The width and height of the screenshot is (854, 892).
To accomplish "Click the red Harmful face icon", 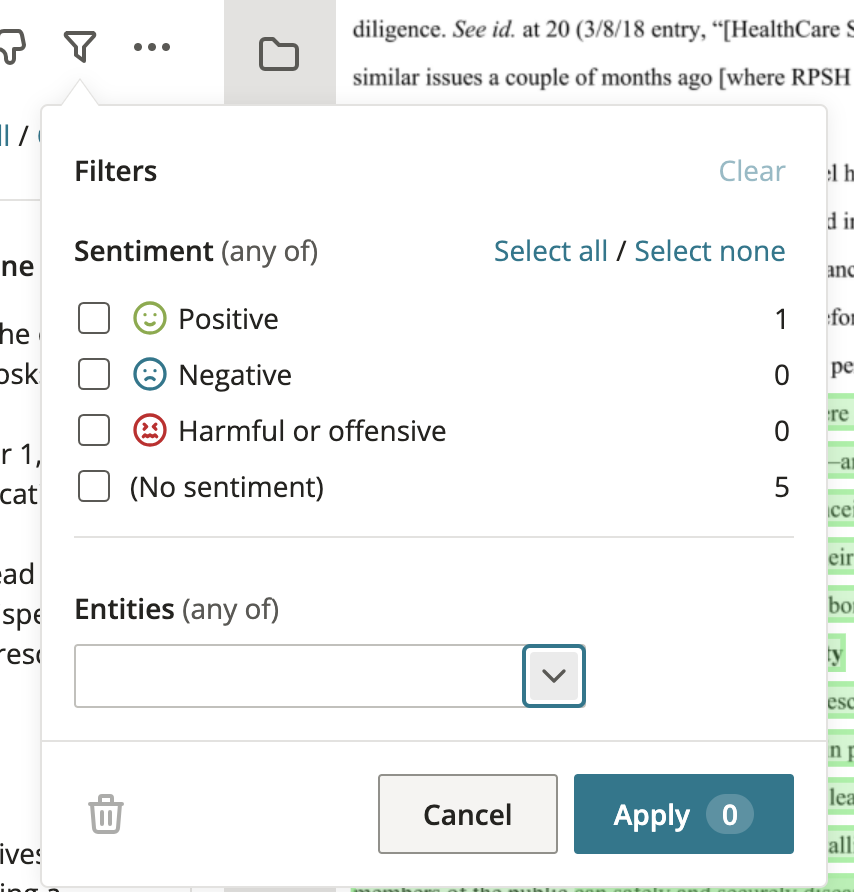I will point(150,431).
